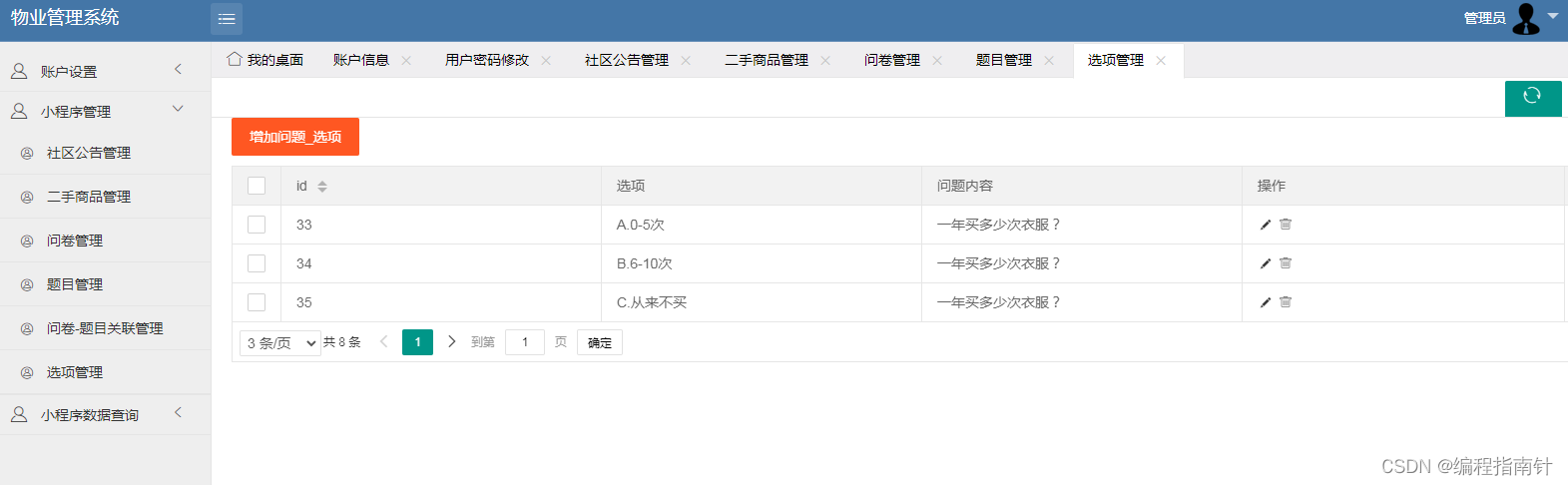Click the circle icon beside 题目管理 in sidebar

click(x=27, y=285)
